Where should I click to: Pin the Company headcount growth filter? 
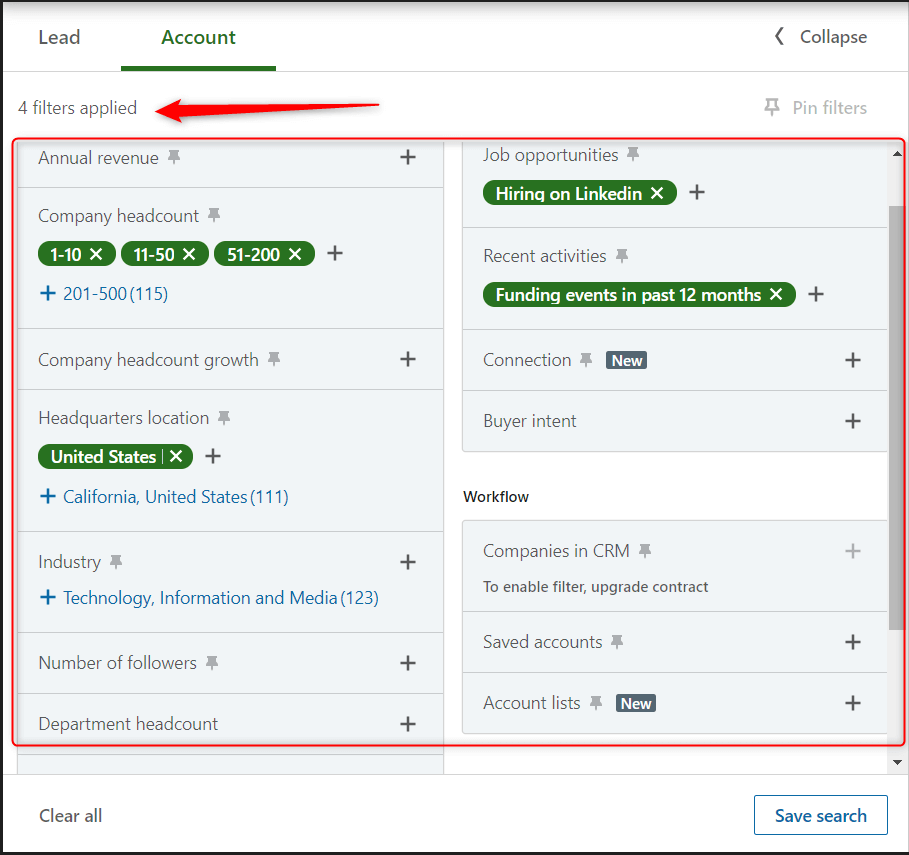tap(274, 359)
